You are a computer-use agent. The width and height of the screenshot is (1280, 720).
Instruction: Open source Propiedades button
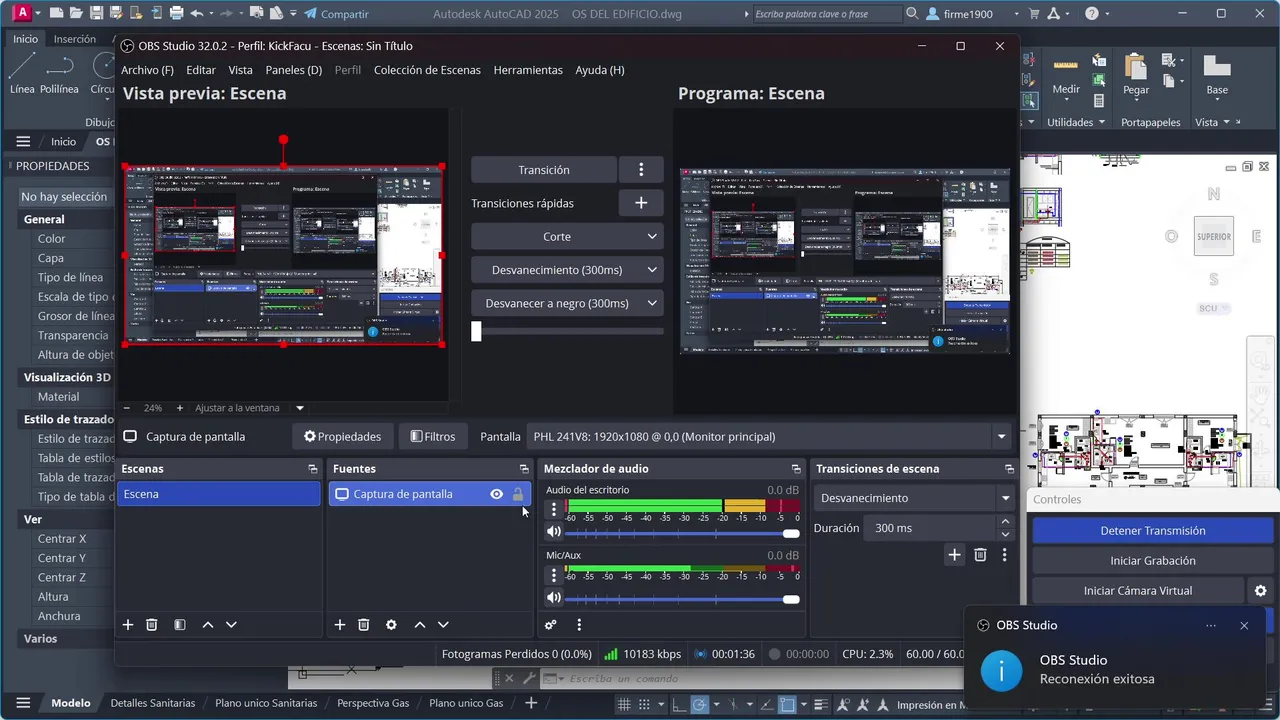coord(342,436)
